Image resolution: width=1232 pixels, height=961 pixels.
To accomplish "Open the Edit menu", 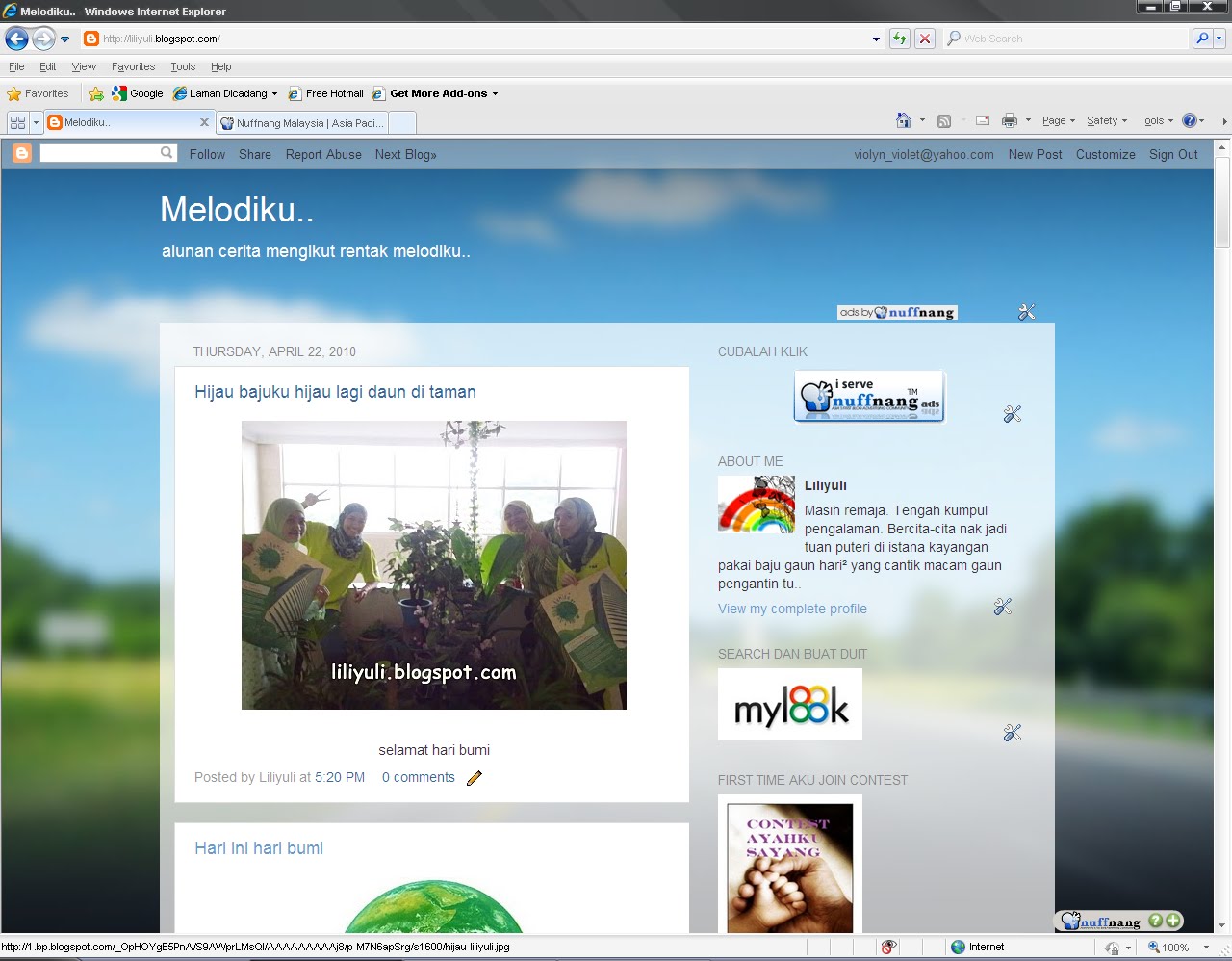I will click(47, 66).
